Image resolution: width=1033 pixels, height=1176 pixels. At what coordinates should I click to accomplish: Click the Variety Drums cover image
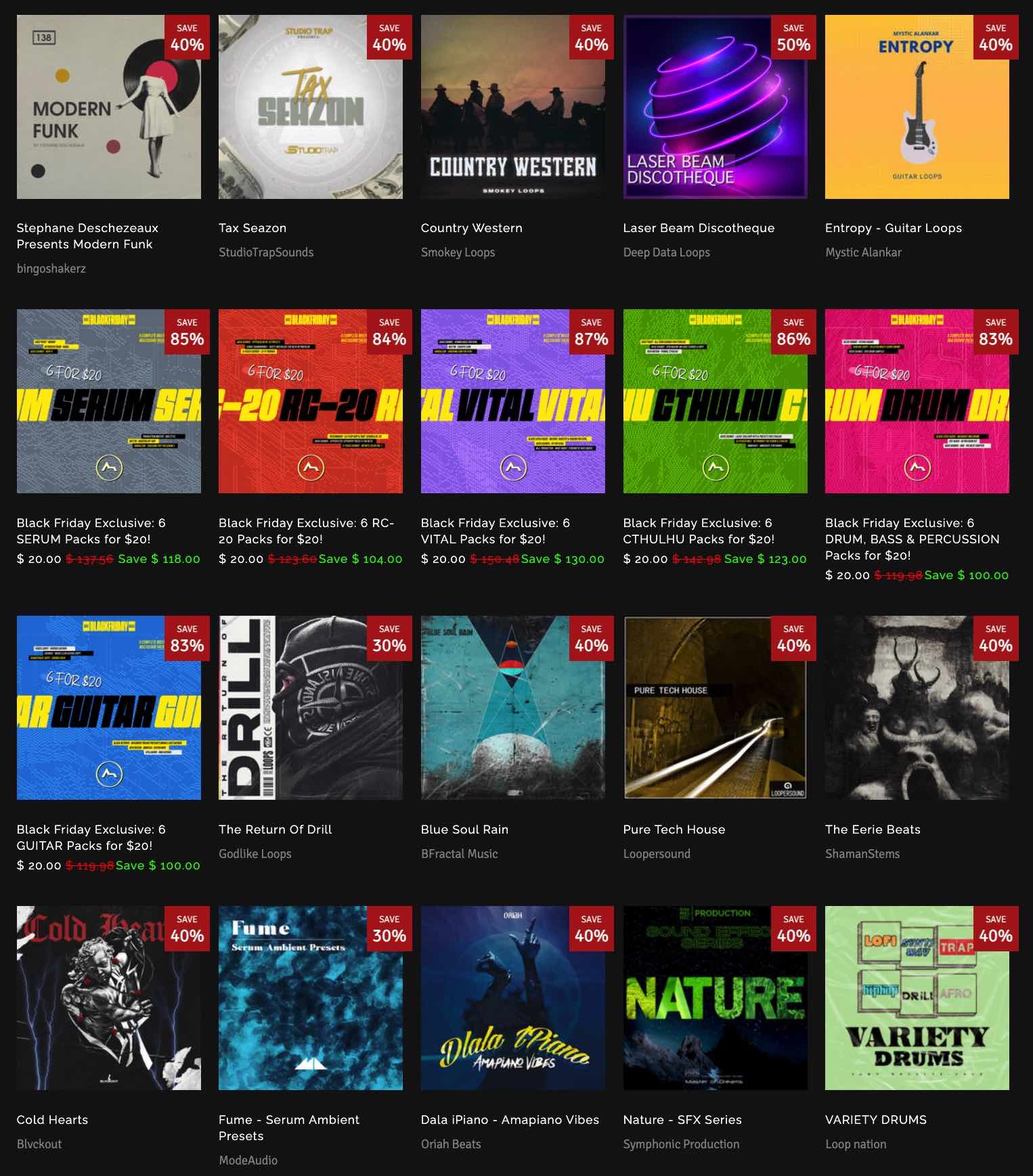tap(917, 998)
